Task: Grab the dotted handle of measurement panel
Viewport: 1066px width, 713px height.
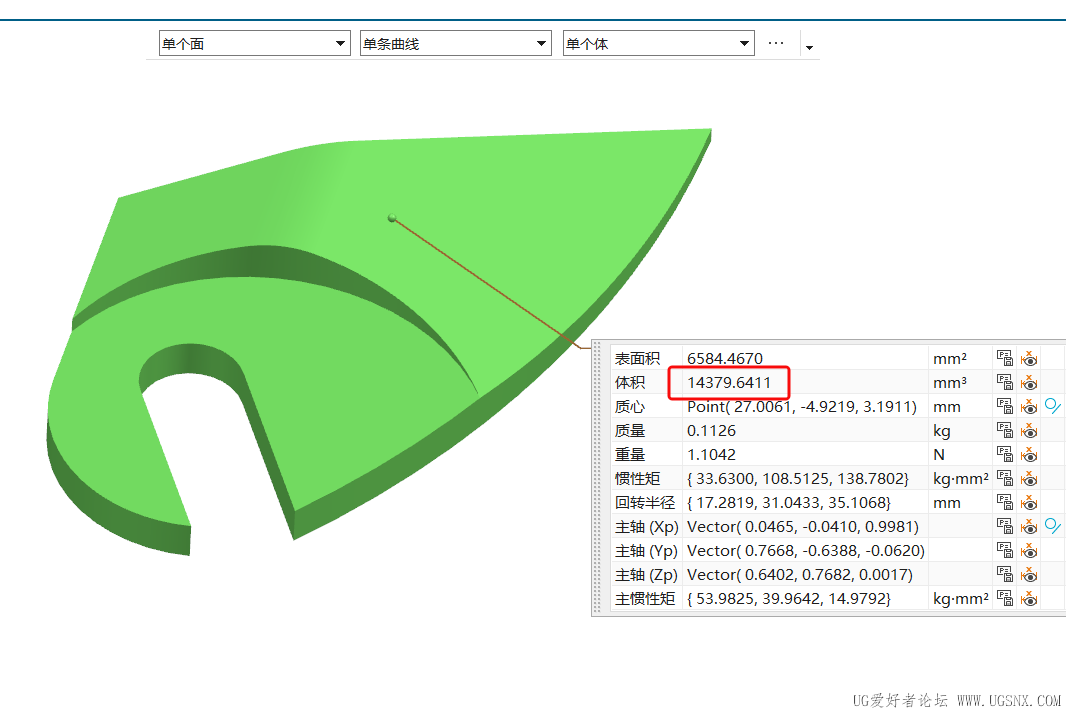Action: (598, 478)
